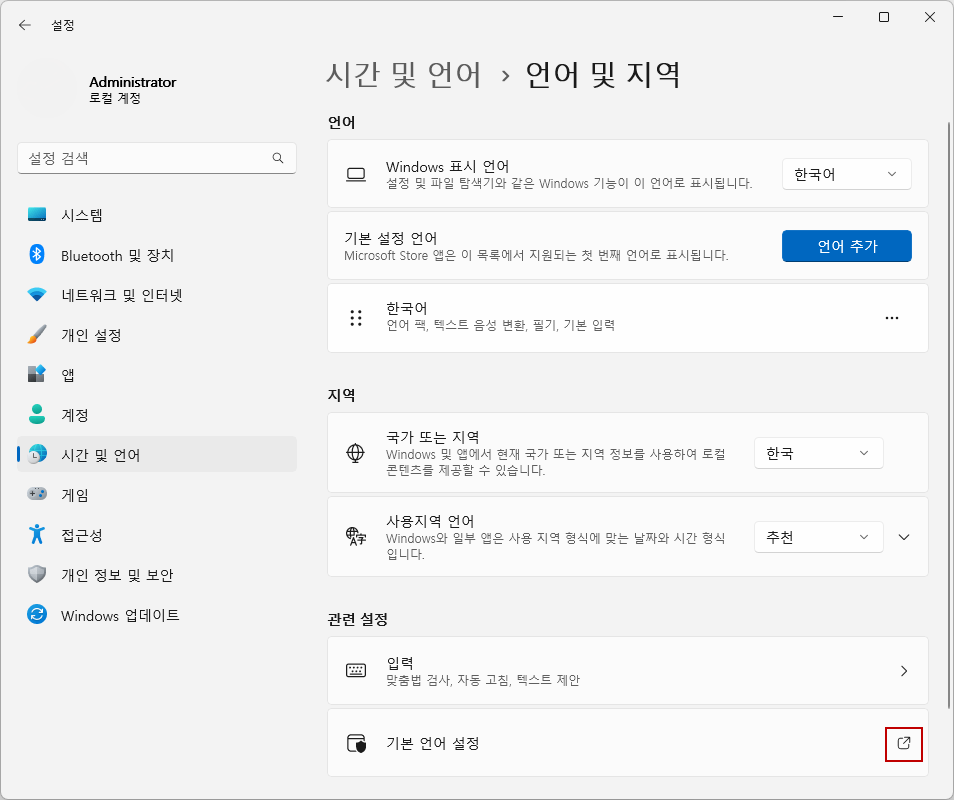Open the 입력 related settings row

[628, 670]
